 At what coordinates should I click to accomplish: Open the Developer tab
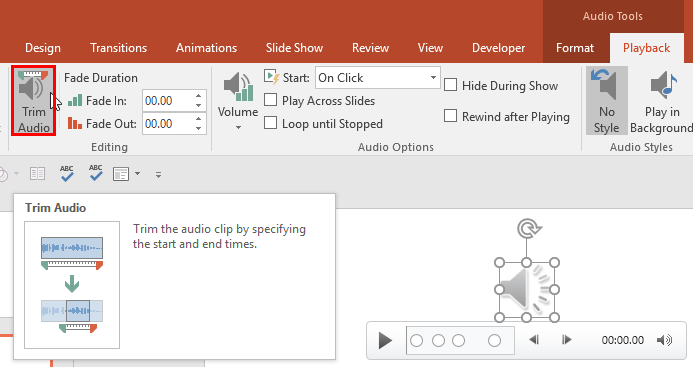tap(499, 48)
